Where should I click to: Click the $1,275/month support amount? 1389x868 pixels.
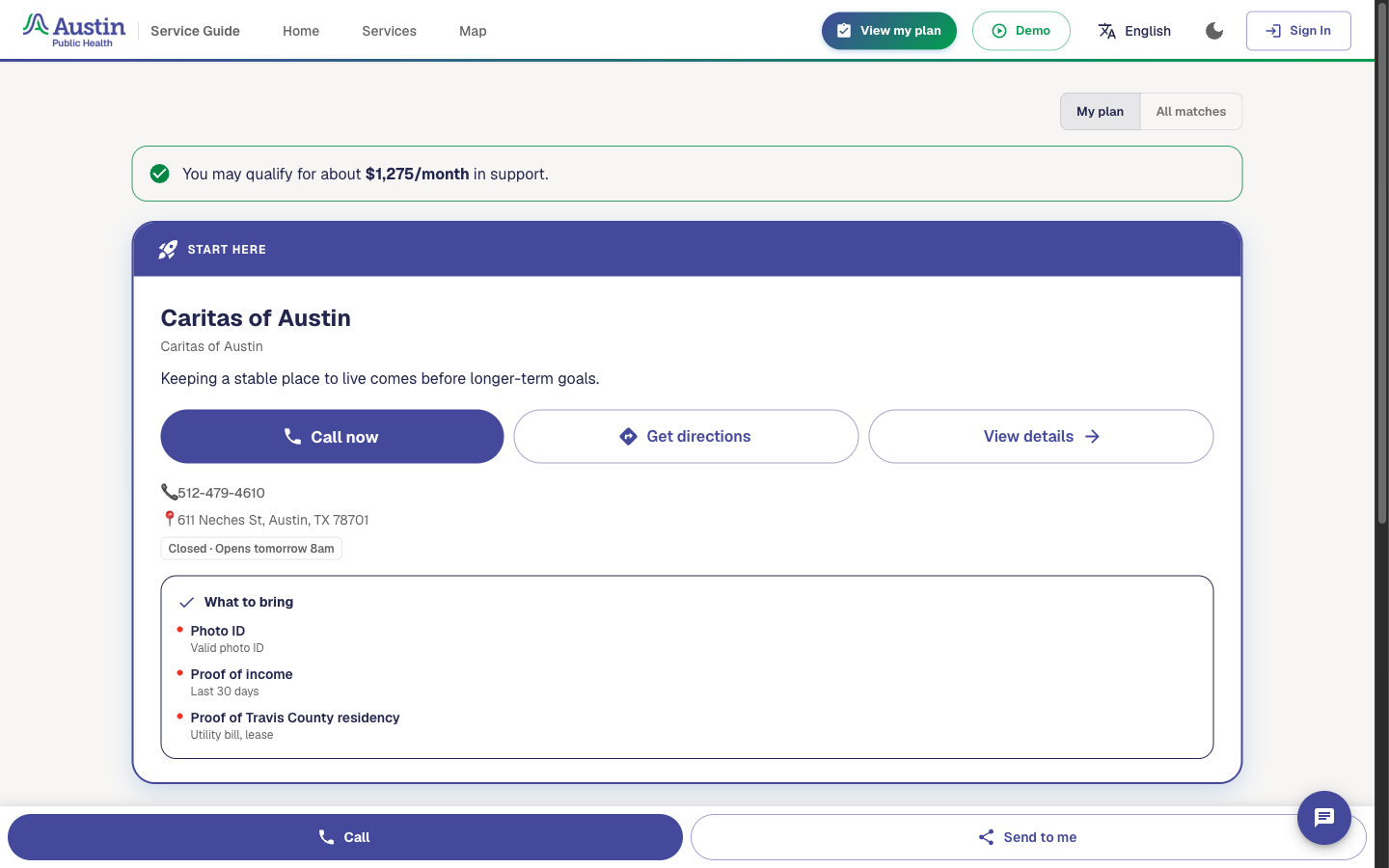tap(417, 175)
